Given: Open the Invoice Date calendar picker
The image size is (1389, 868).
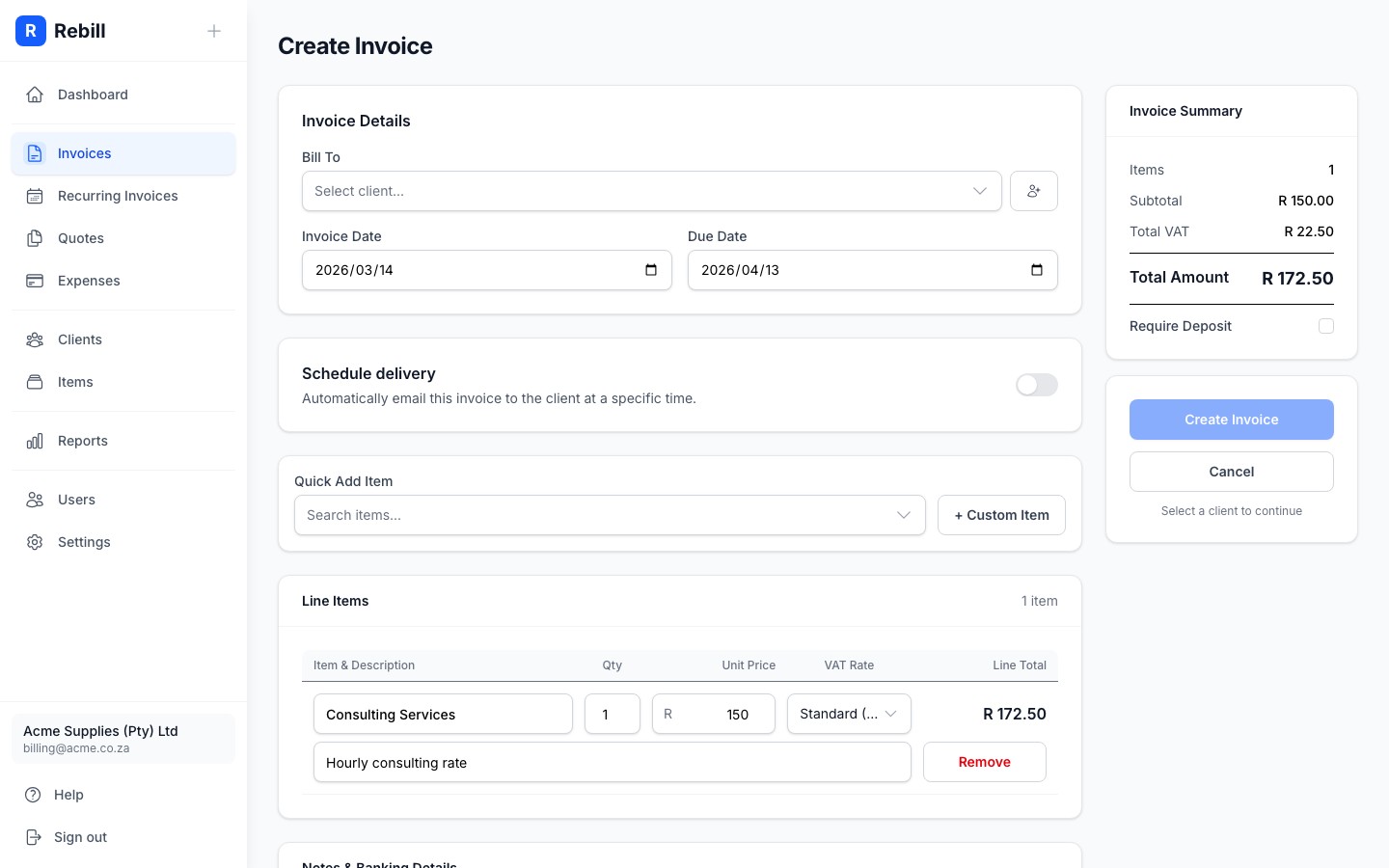Looking at the screenshot, I should click(x=652, y=270).
